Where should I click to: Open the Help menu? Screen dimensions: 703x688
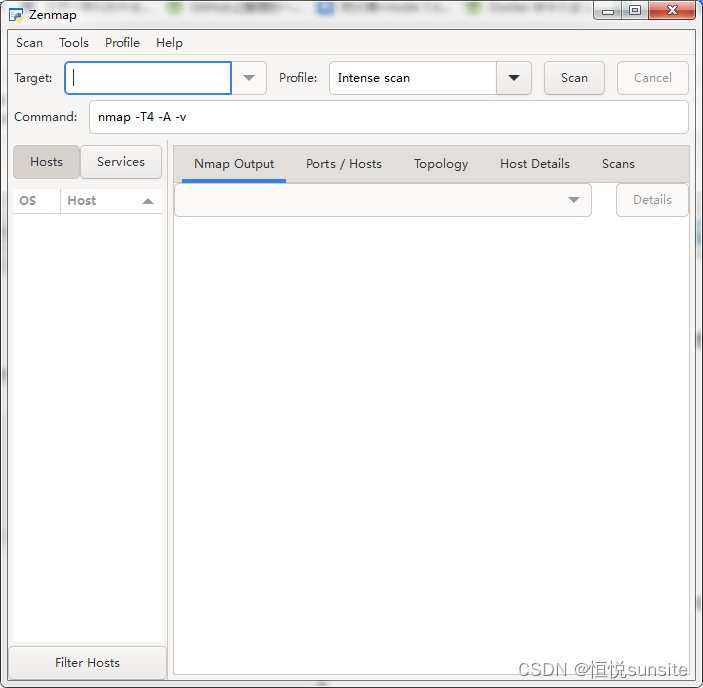pyautogui.click(x=169, y=43)
